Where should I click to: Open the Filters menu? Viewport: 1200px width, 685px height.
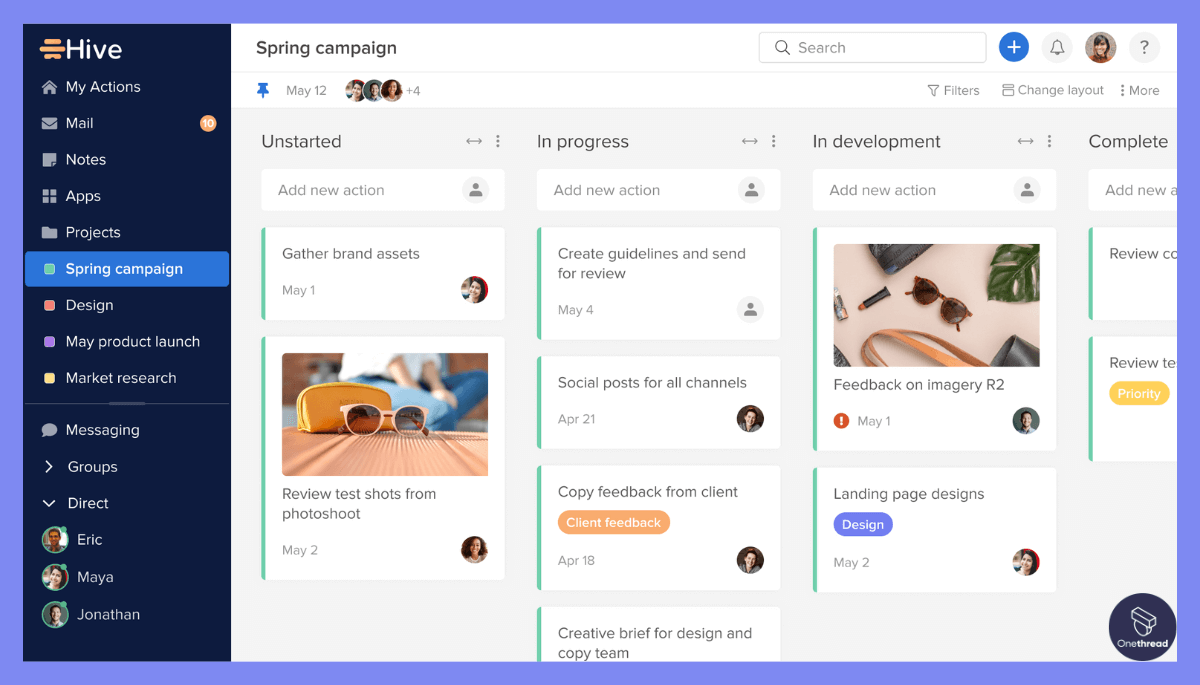[x=952, y=90]
